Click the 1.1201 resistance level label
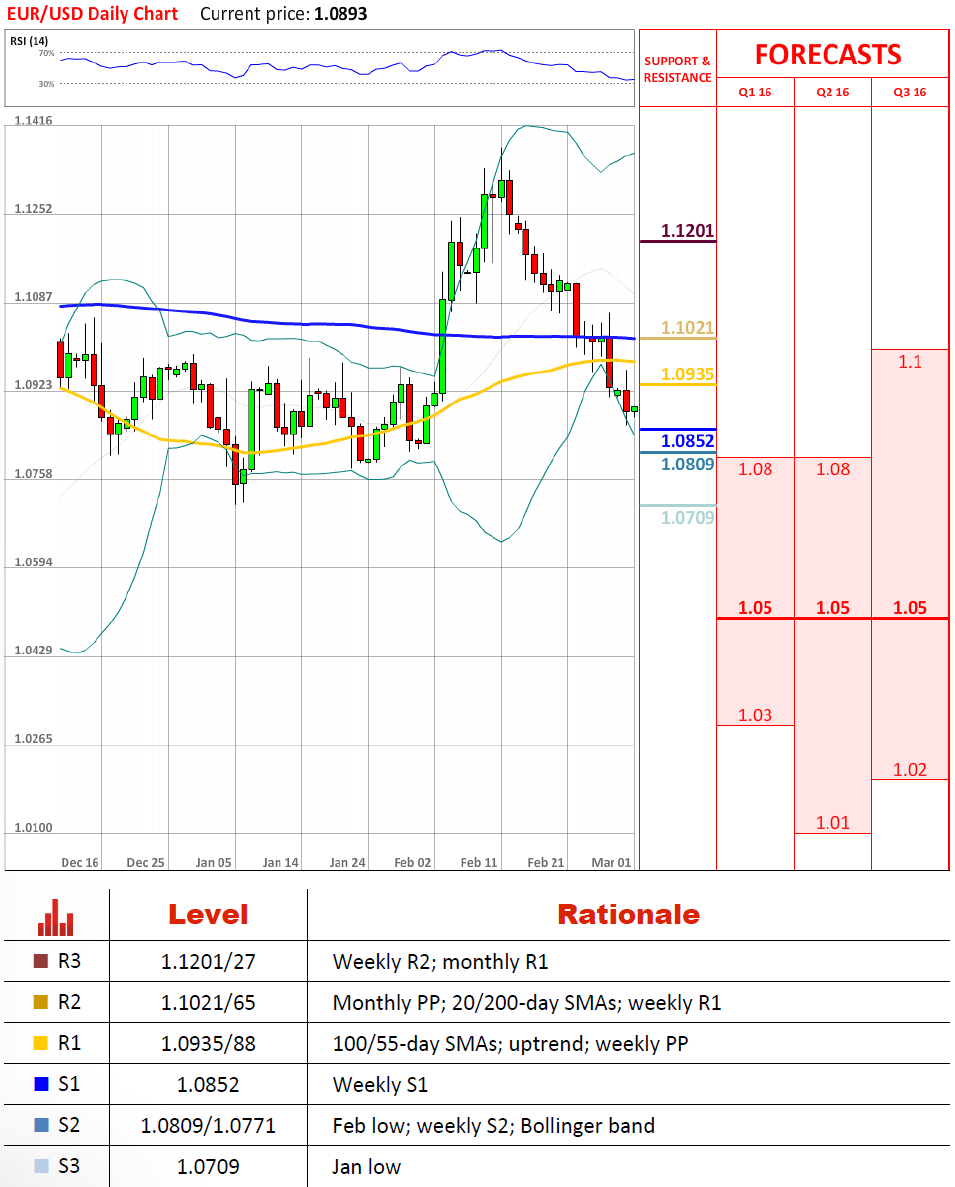Viewport: 955px width, 1187px height. [x=687, y=230]
